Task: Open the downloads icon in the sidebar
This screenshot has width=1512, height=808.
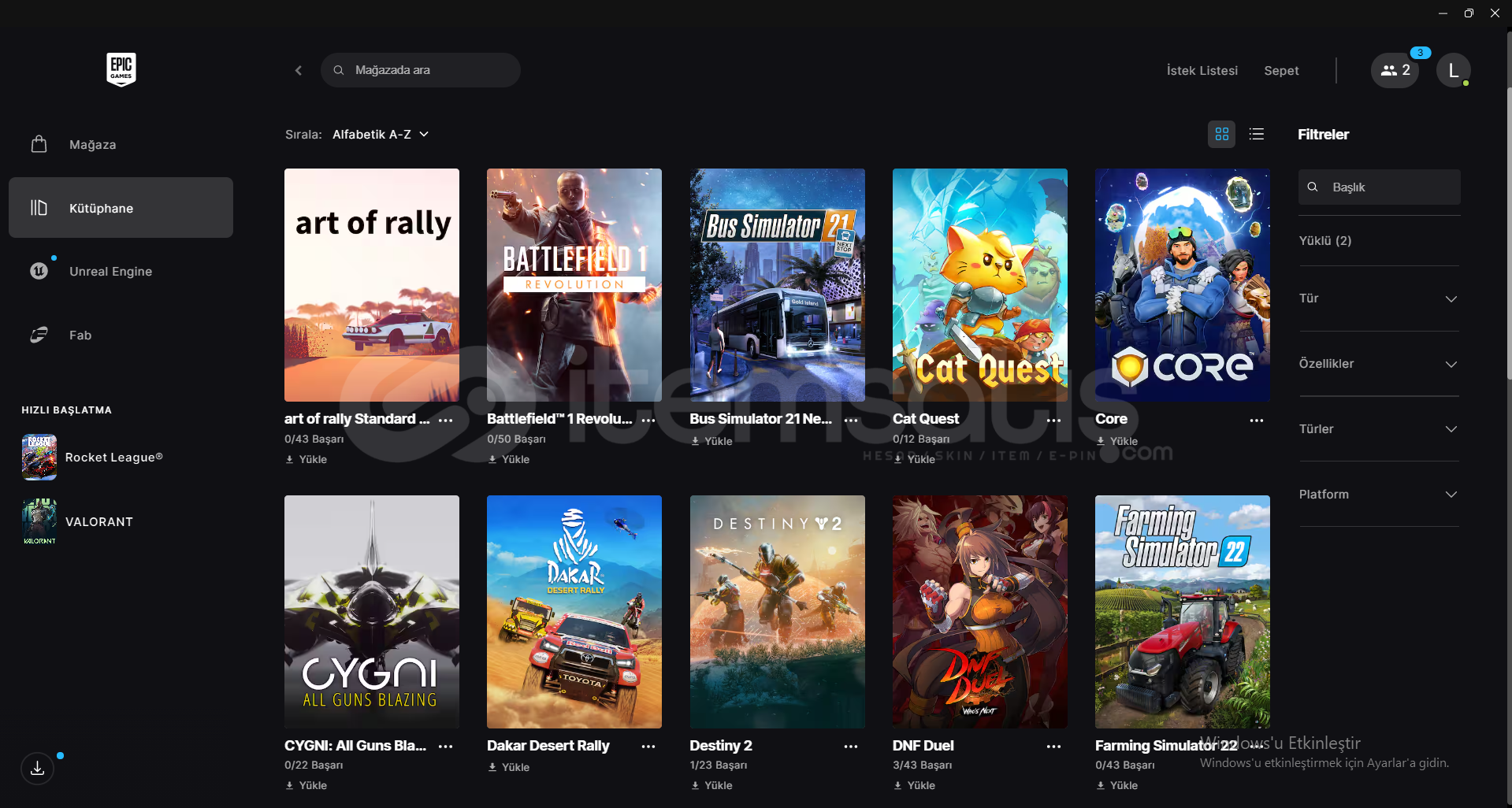Action: tap(37, 769)
